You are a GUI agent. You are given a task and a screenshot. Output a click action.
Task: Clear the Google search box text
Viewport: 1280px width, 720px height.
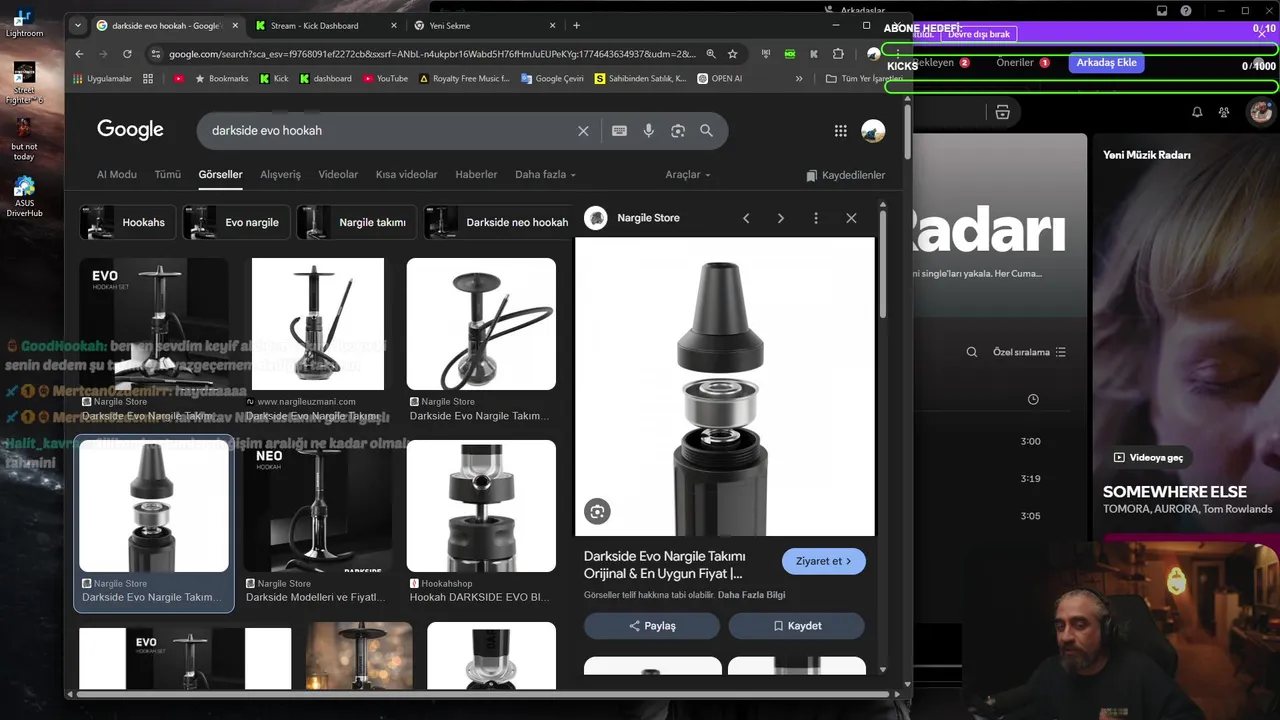(583, 130)
